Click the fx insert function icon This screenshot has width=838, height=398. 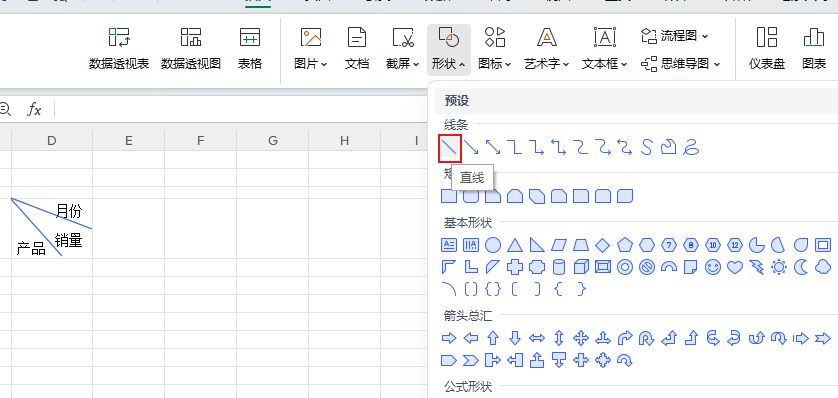[34, 110]
